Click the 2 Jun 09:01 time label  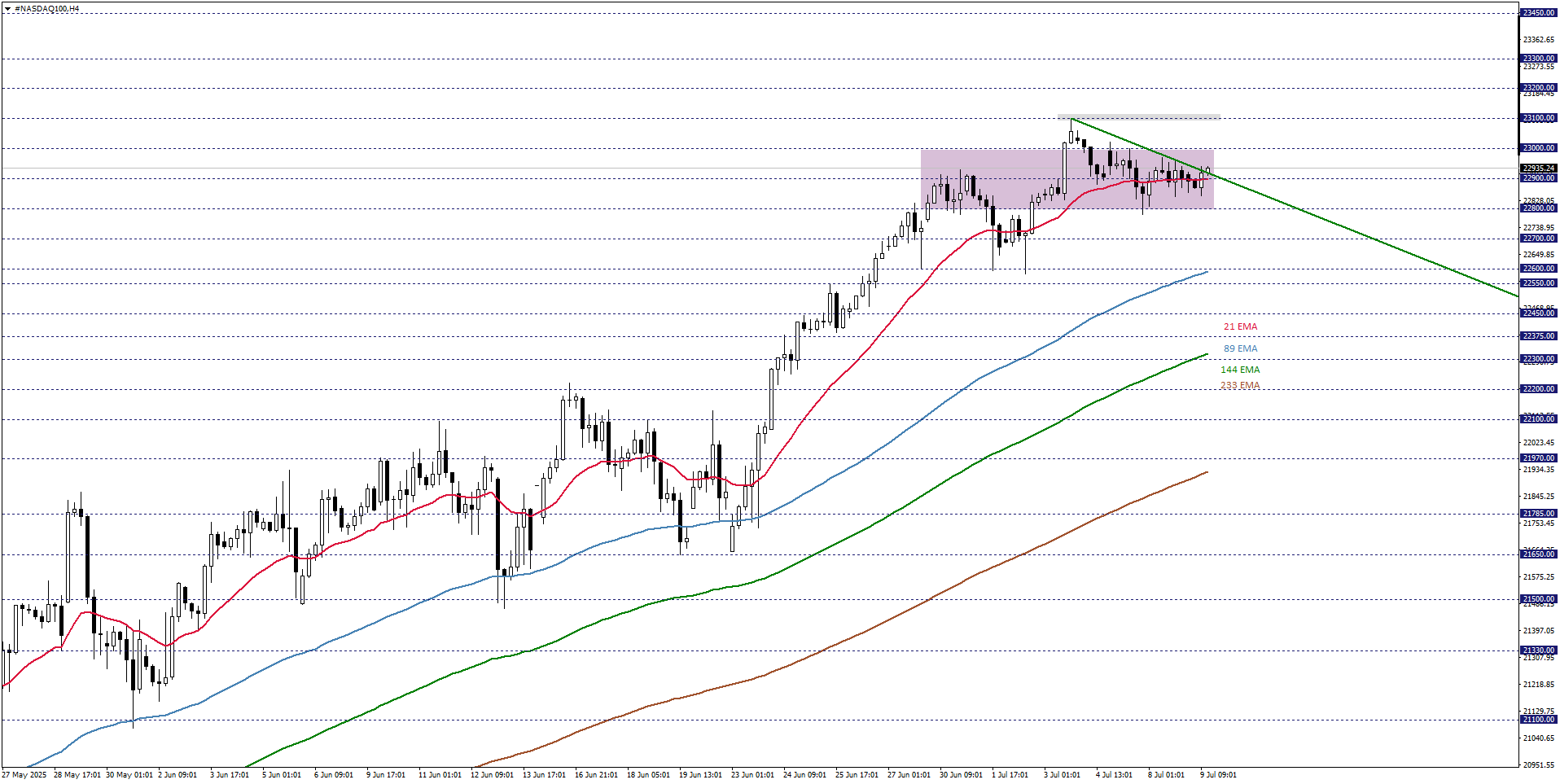[177, 775]
